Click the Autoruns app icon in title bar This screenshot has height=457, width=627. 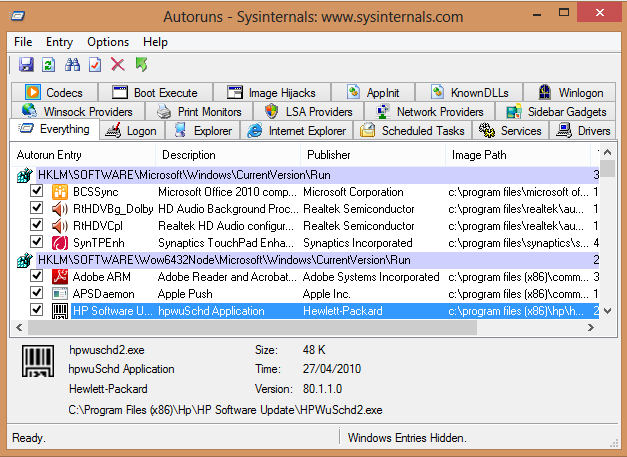(18, 16)
